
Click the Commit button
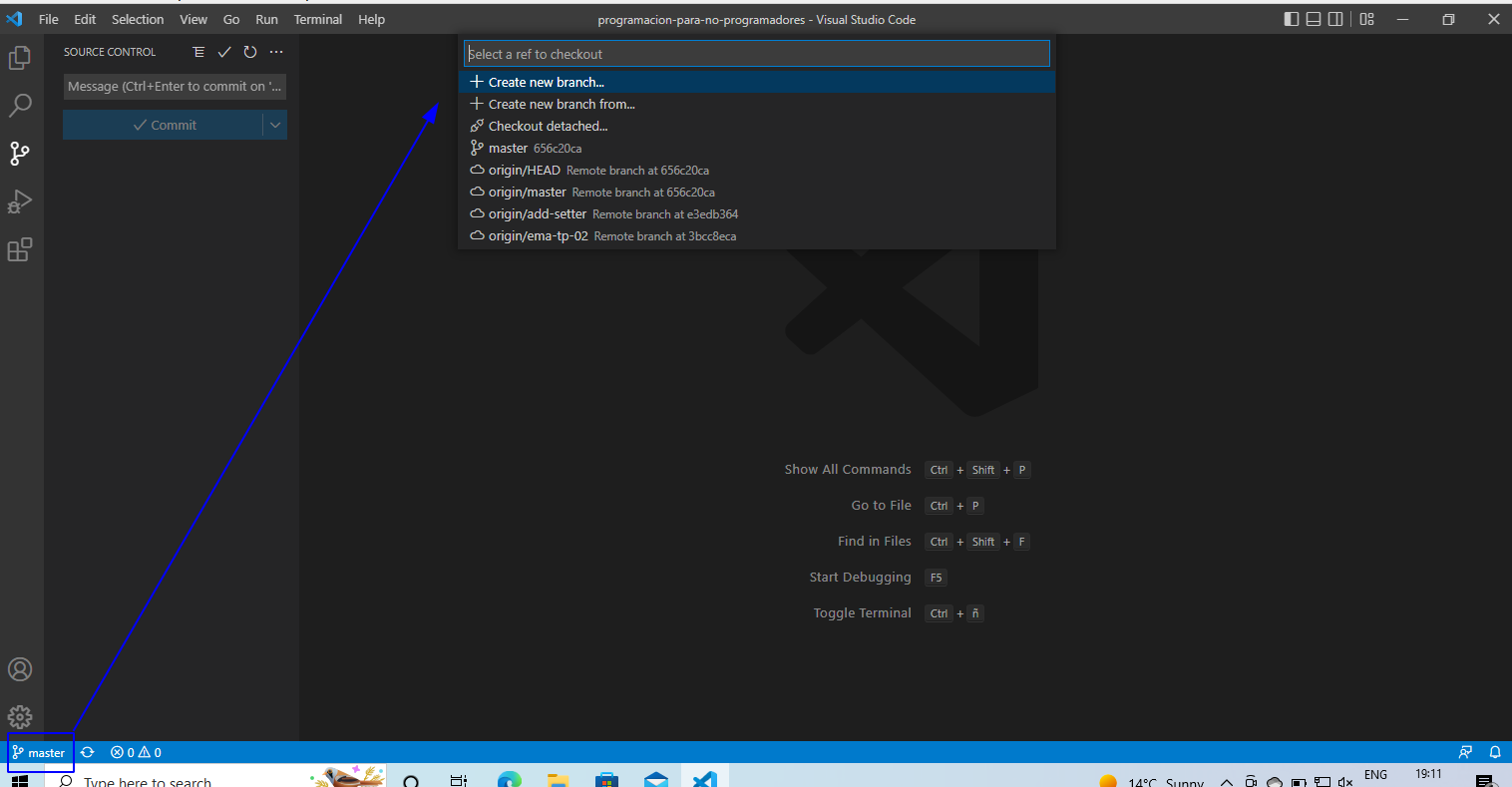163,125
